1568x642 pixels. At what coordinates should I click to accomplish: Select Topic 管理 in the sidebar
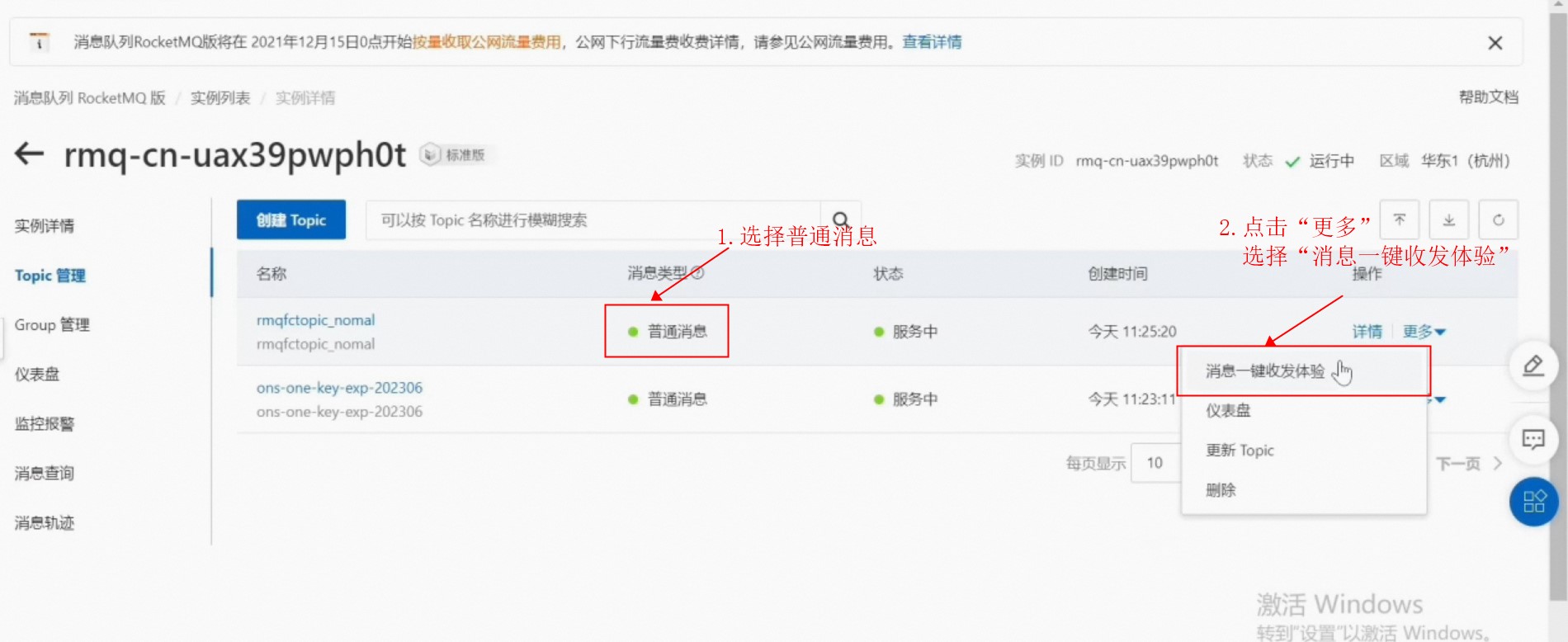pos(50,275)
